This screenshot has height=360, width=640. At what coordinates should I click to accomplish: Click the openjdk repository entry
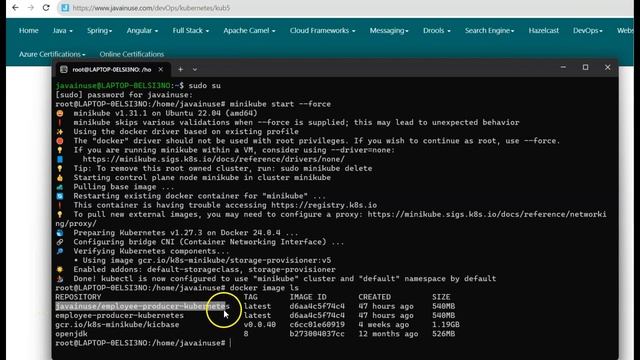pyautogui.click(x=71, y=334)
